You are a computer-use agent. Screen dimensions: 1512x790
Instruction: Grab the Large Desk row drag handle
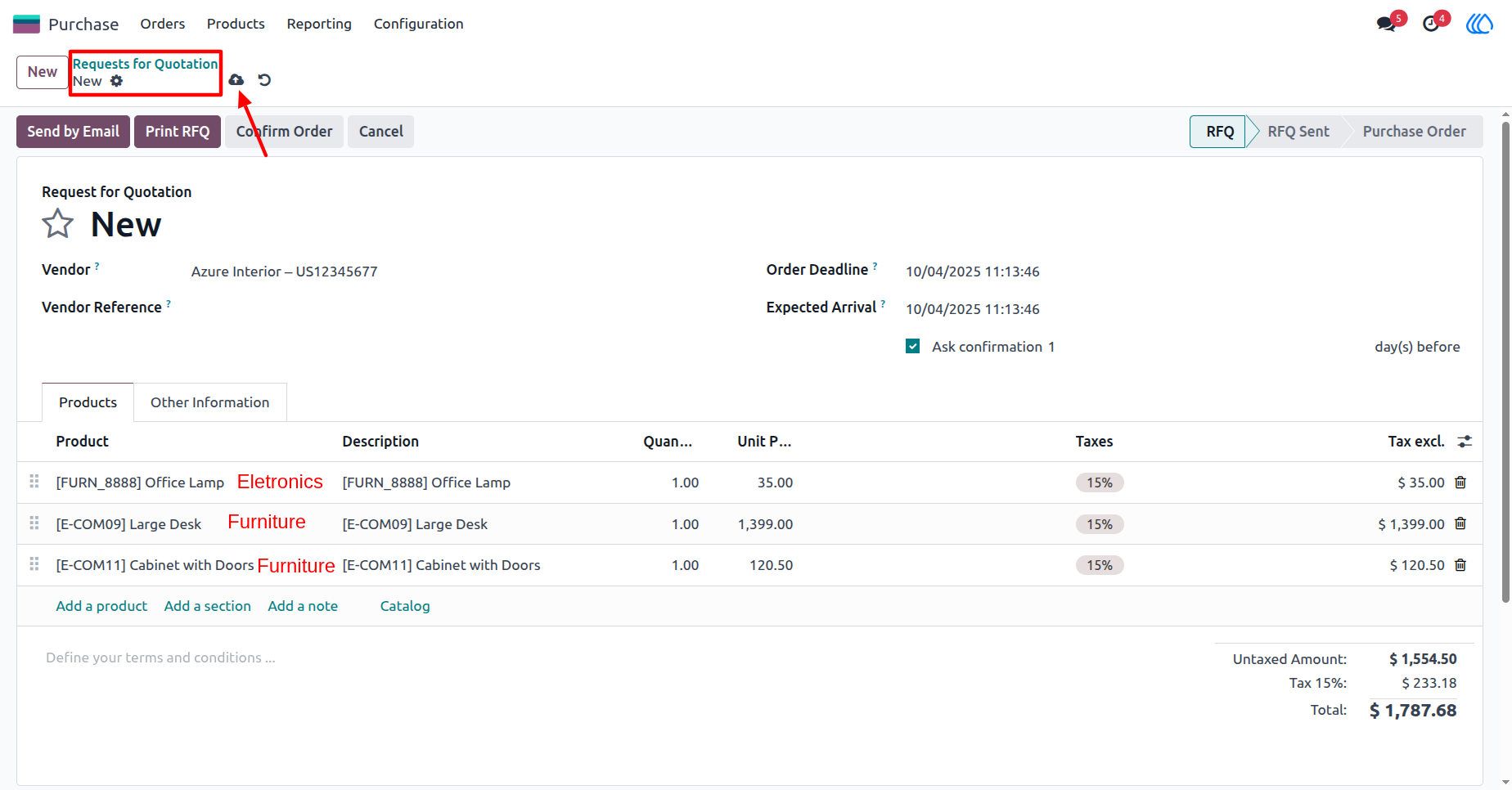(x=34, y=523)
